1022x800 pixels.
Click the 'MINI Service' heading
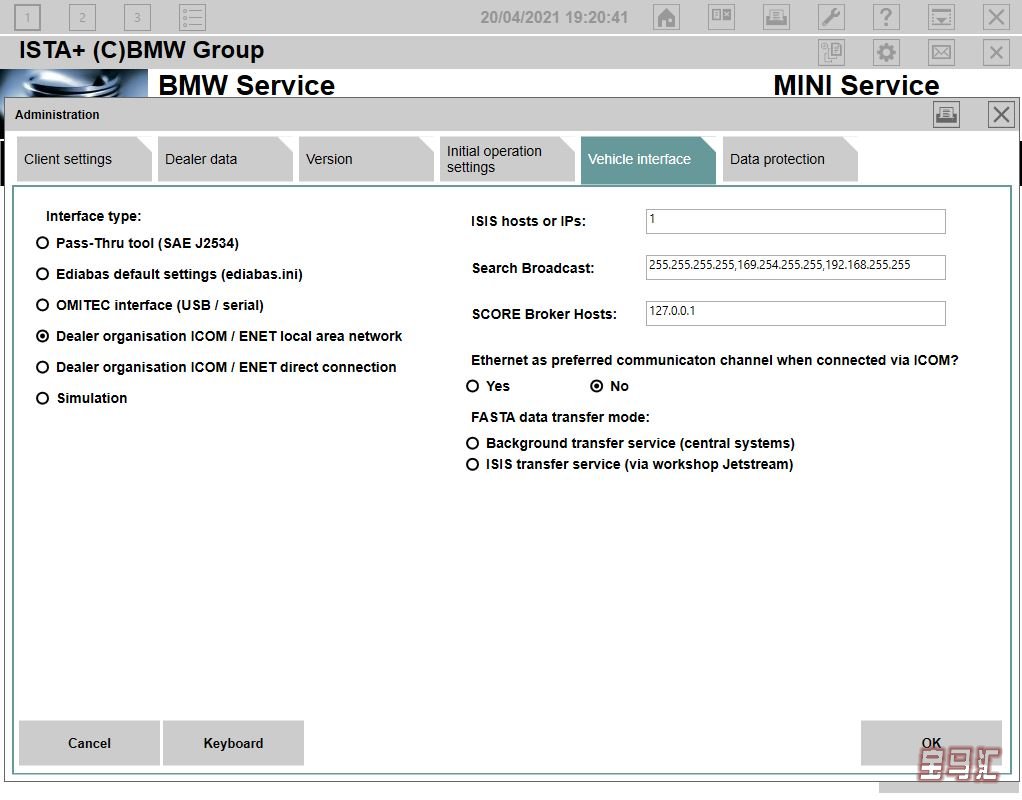856,85
